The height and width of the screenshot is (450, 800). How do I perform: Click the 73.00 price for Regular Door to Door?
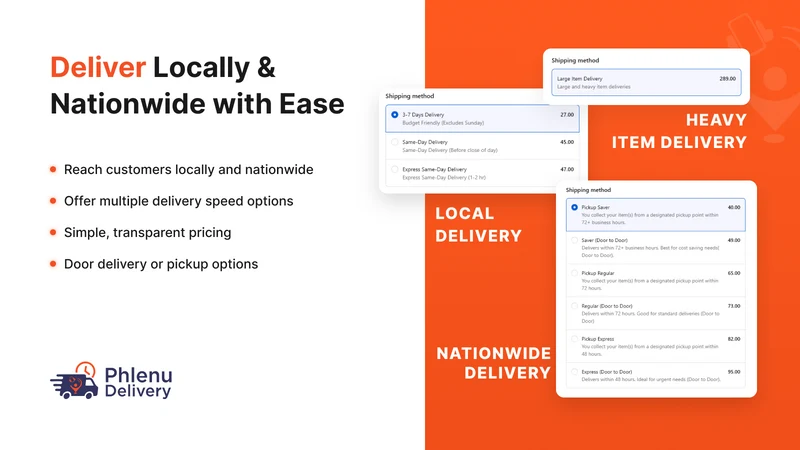(x=734, y=306)
